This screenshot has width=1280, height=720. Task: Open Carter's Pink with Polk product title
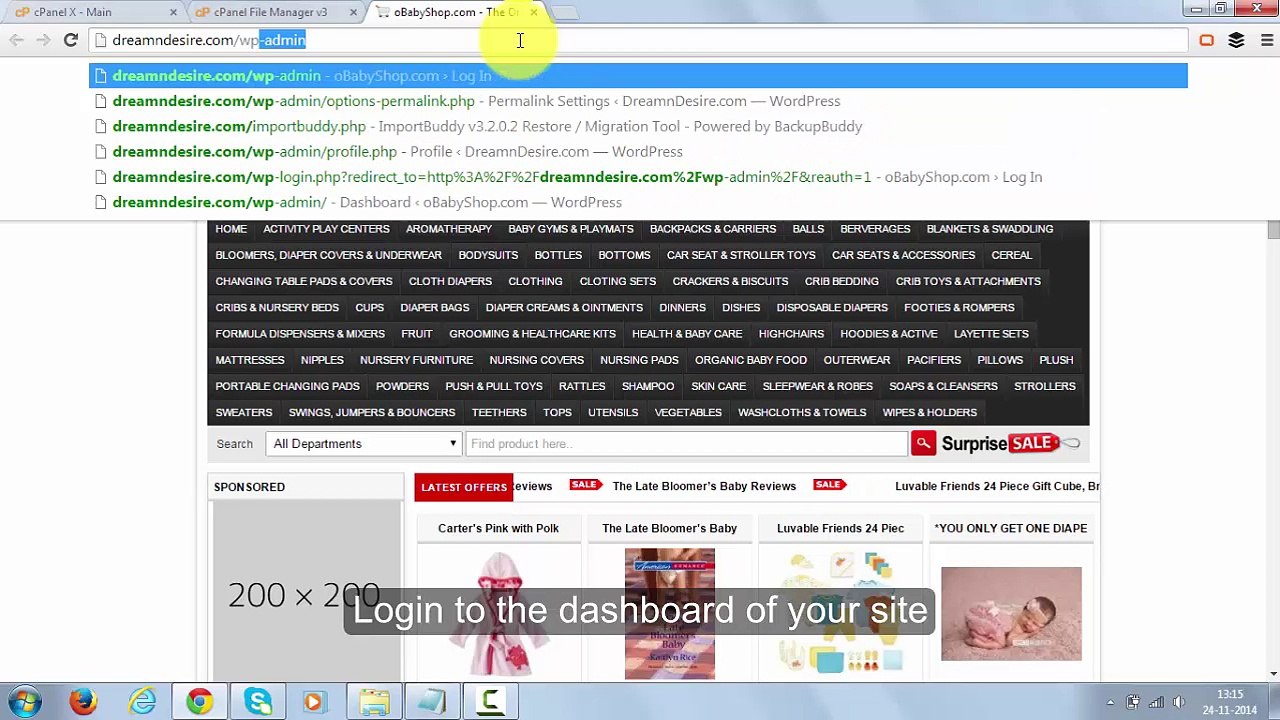coord(498,528)
